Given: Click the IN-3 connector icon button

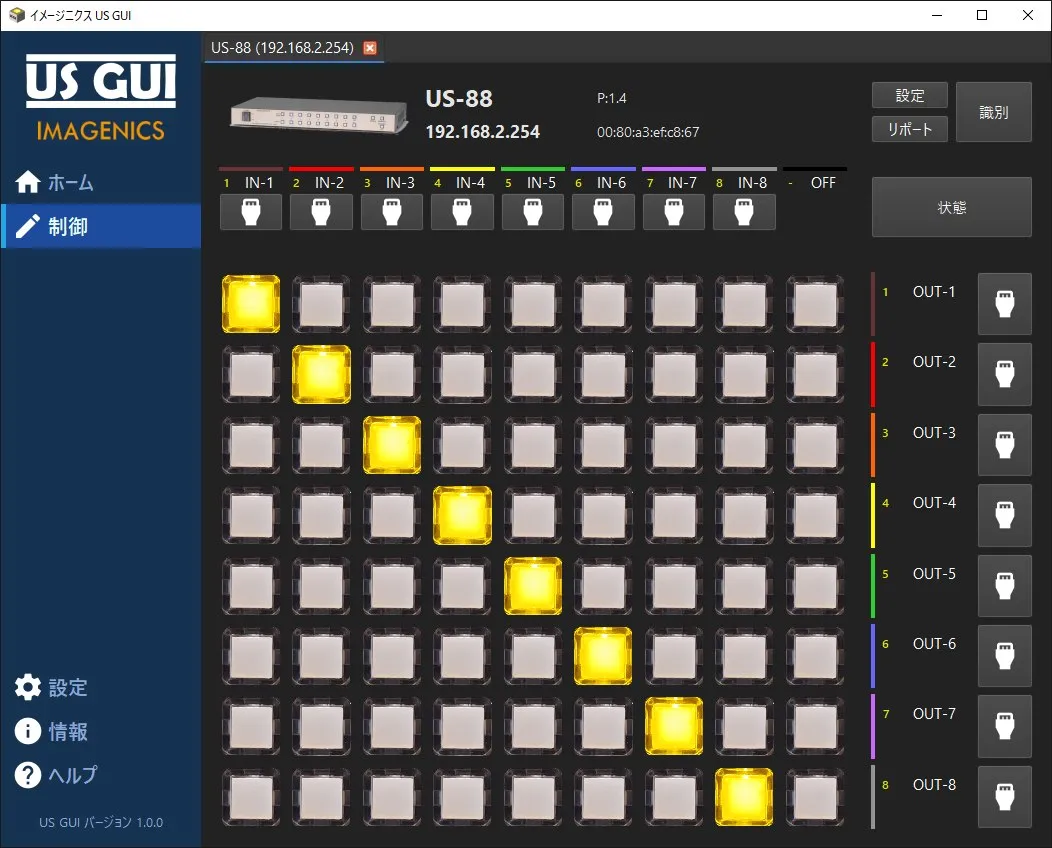Looking at the screenshot, I should coord(392,213).
